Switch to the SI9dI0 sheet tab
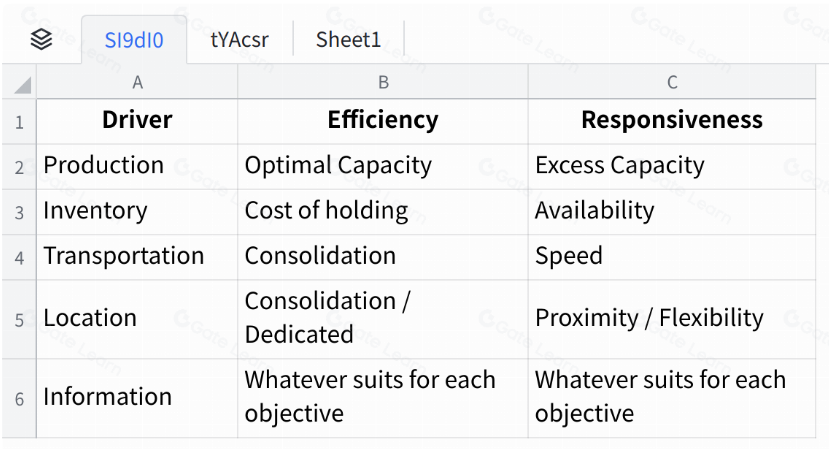 pos(134,40)
